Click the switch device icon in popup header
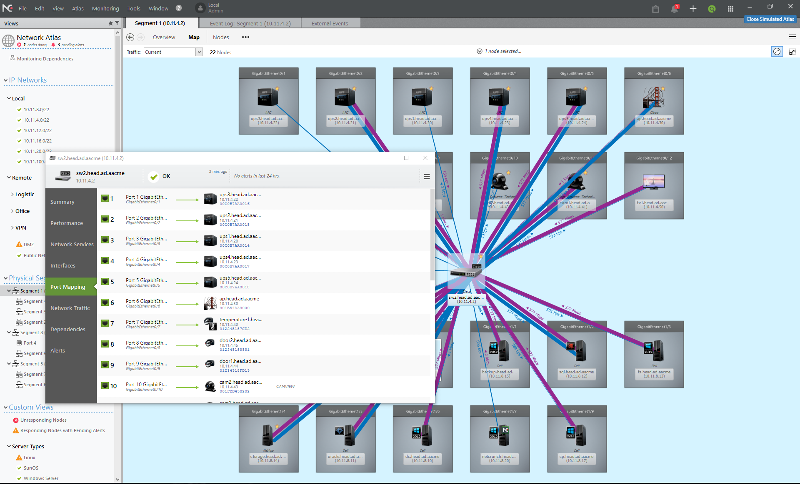This screenshot has height=484, width=800. (63, 176)
